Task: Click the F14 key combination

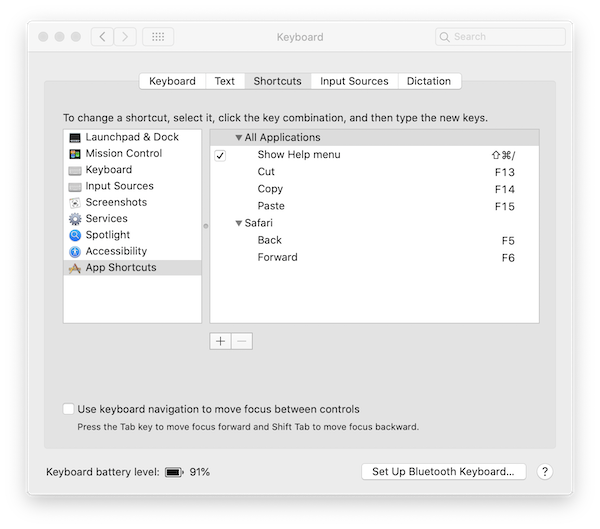Action: coord(505,189)
